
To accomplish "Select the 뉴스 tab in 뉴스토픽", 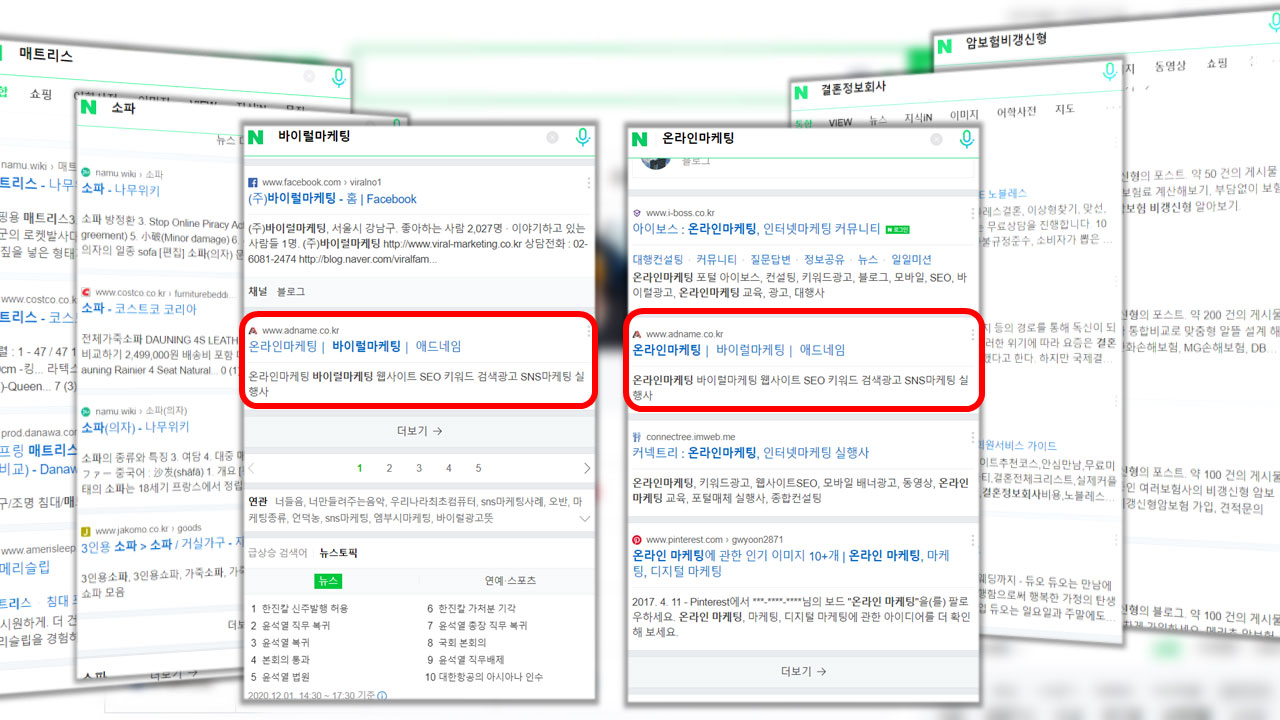I will pyautogui.click(x=328, y=580).
